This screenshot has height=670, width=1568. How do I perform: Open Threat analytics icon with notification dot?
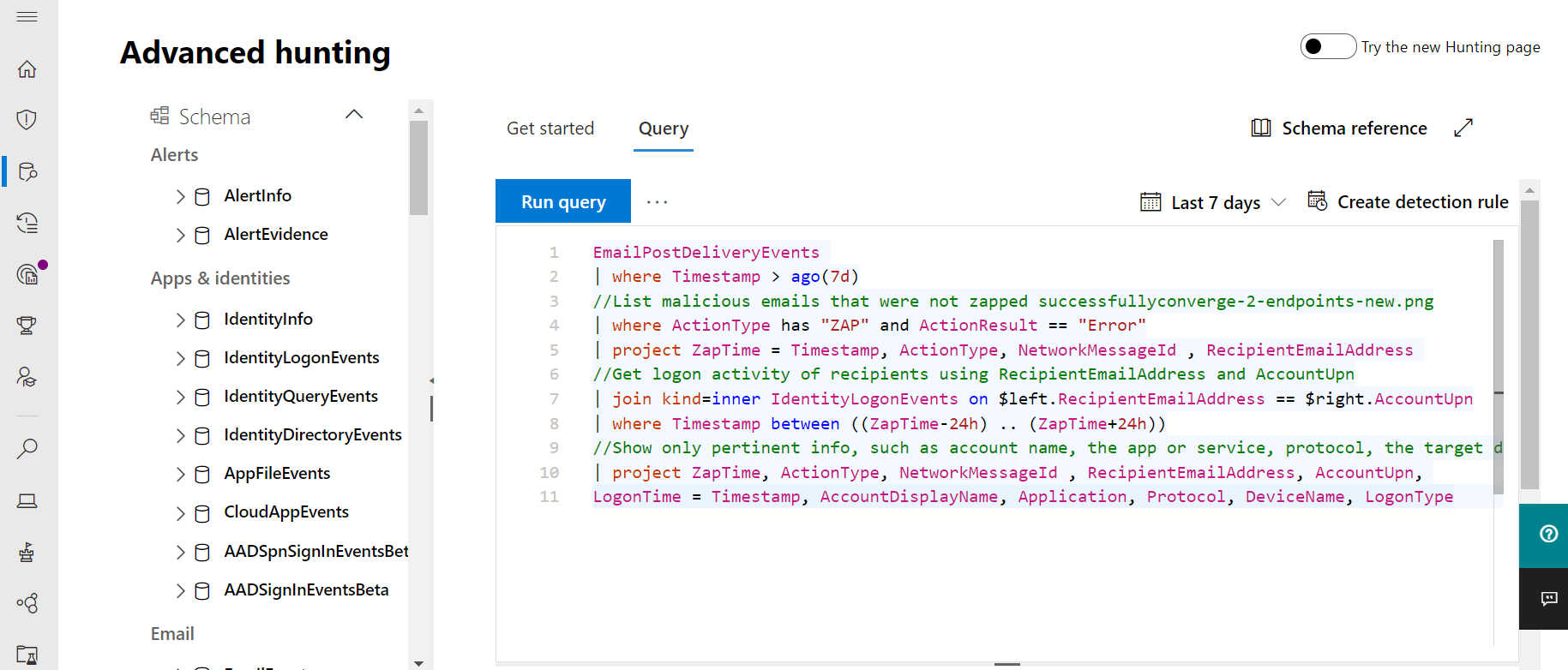coord(28,274)
